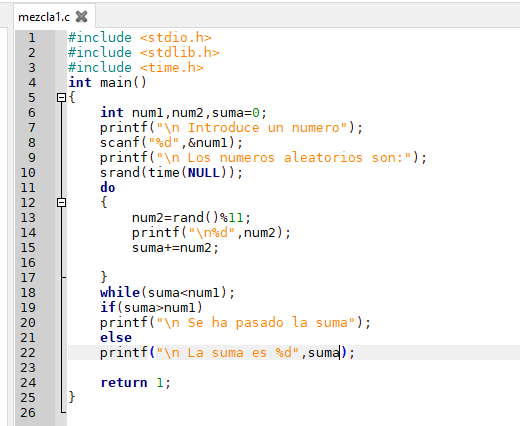Close the mezcla1.c tab
The height and width of the screenshot is (426, 520).
point(82,16)
